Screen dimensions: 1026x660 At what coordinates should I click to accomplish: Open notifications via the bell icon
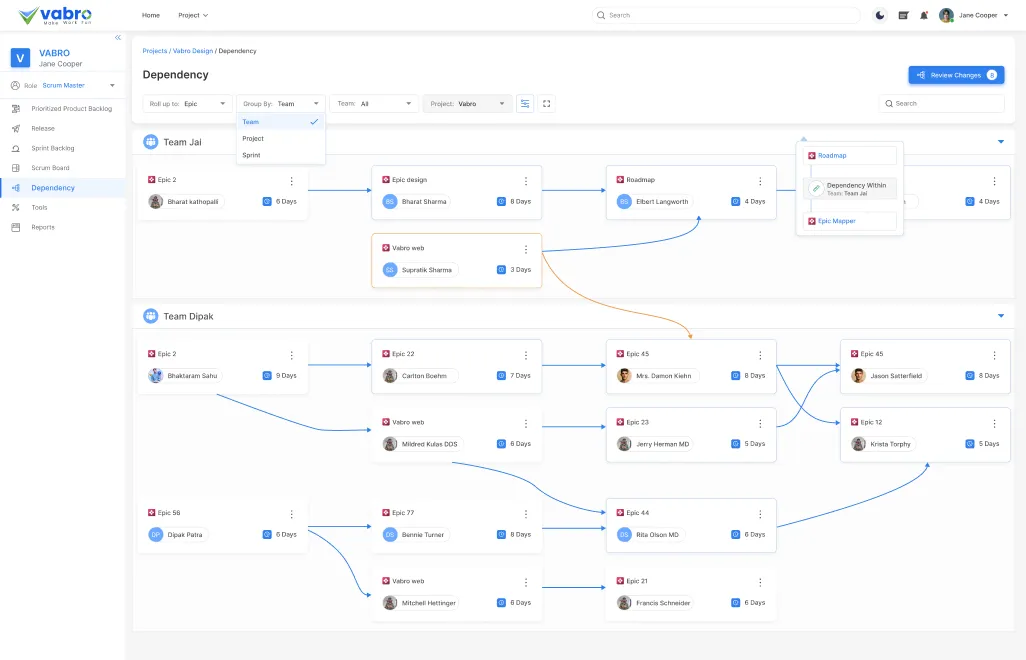click(923, 15)
